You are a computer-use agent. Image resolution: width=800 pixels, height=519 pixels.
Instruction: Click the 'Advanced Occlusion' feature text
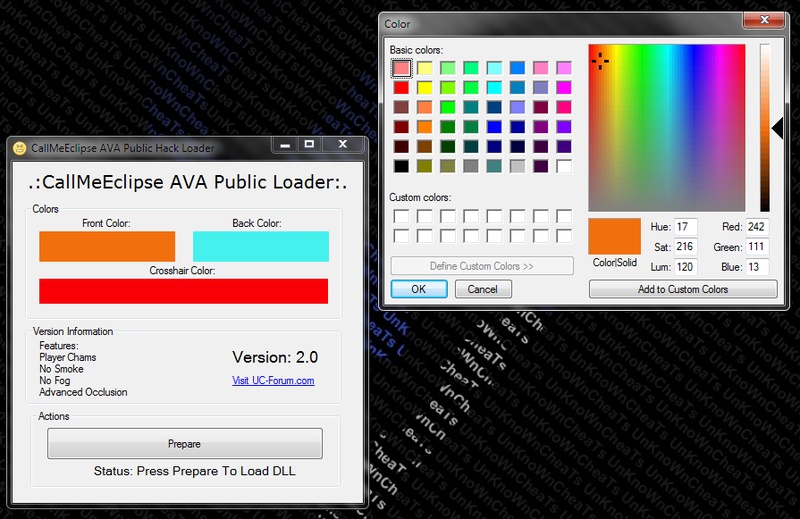click(x=83, y=392)
